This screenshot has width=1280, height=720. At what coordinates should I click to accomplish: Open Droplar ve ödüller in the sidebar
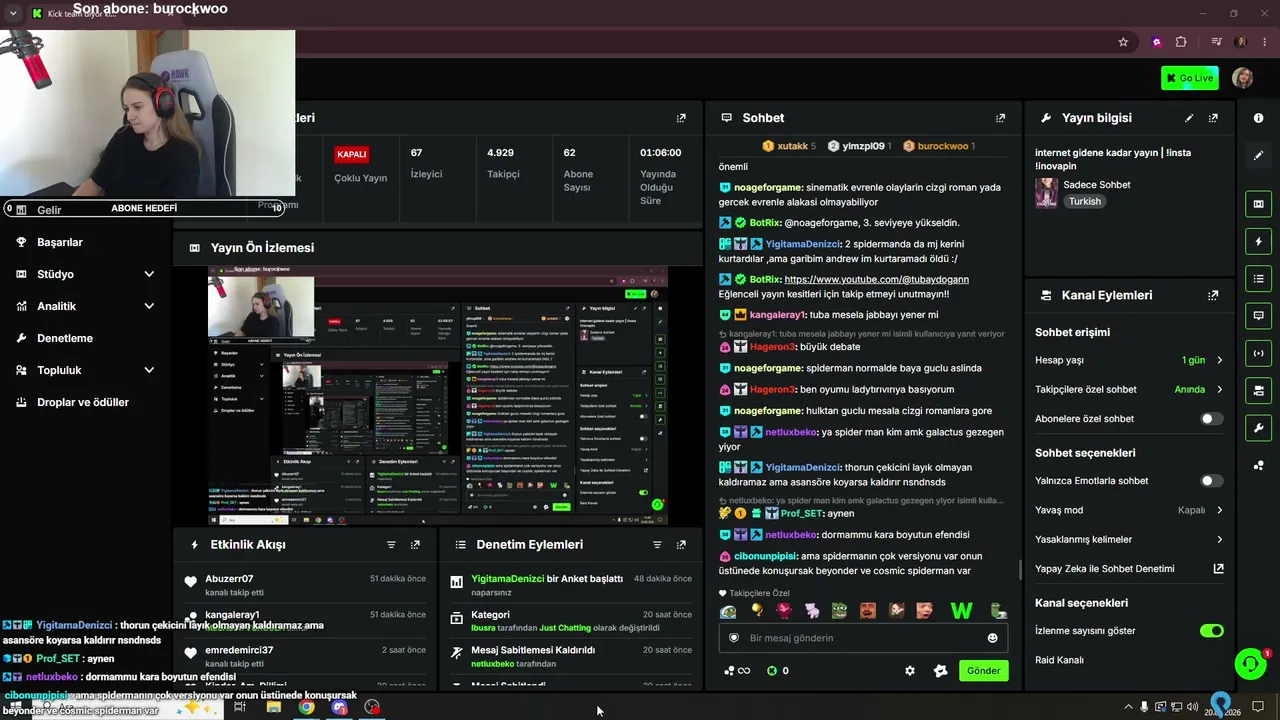click(x=85, y=402)
